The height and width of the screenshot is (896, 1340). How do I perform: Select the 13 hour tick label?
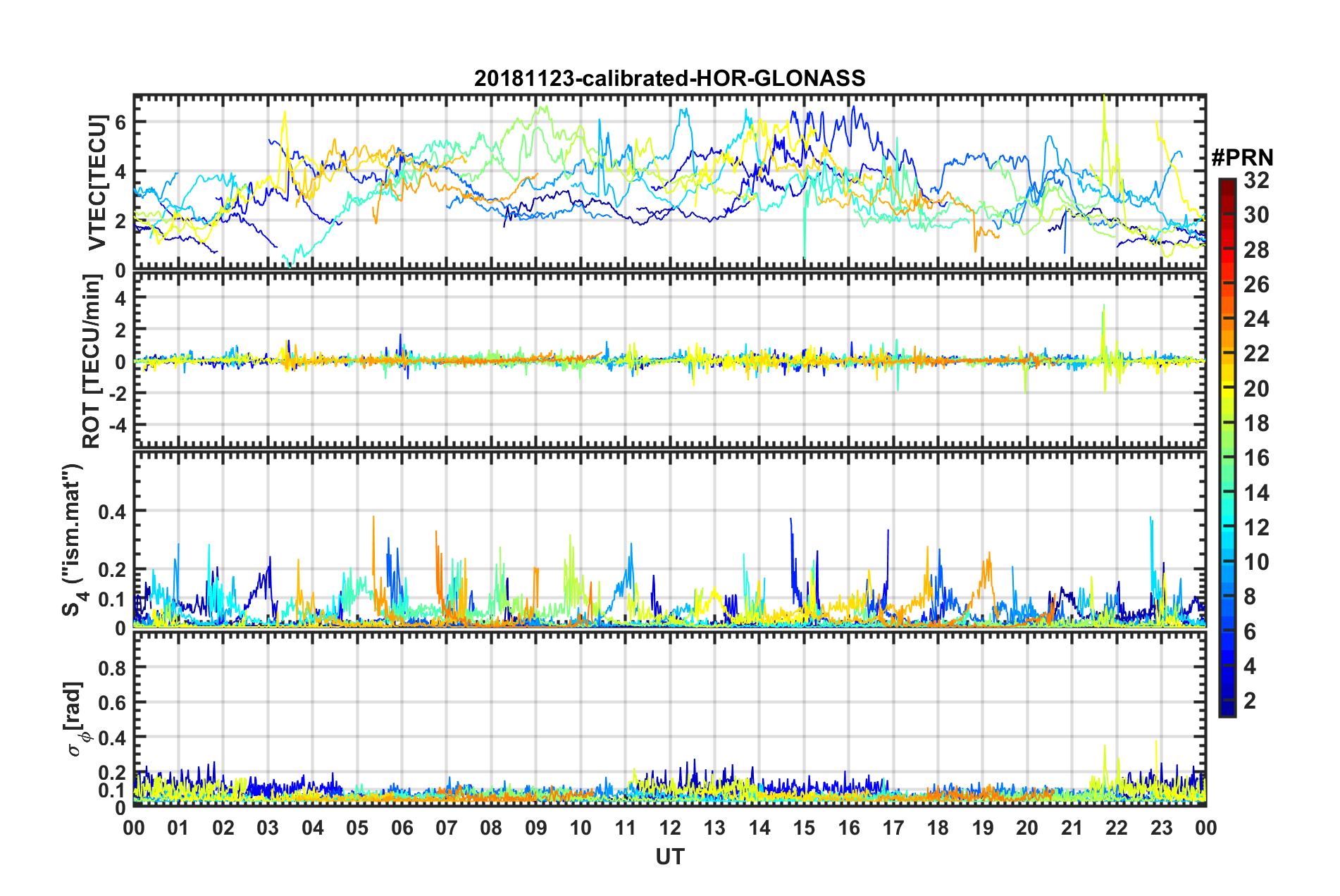coord(714,828)
